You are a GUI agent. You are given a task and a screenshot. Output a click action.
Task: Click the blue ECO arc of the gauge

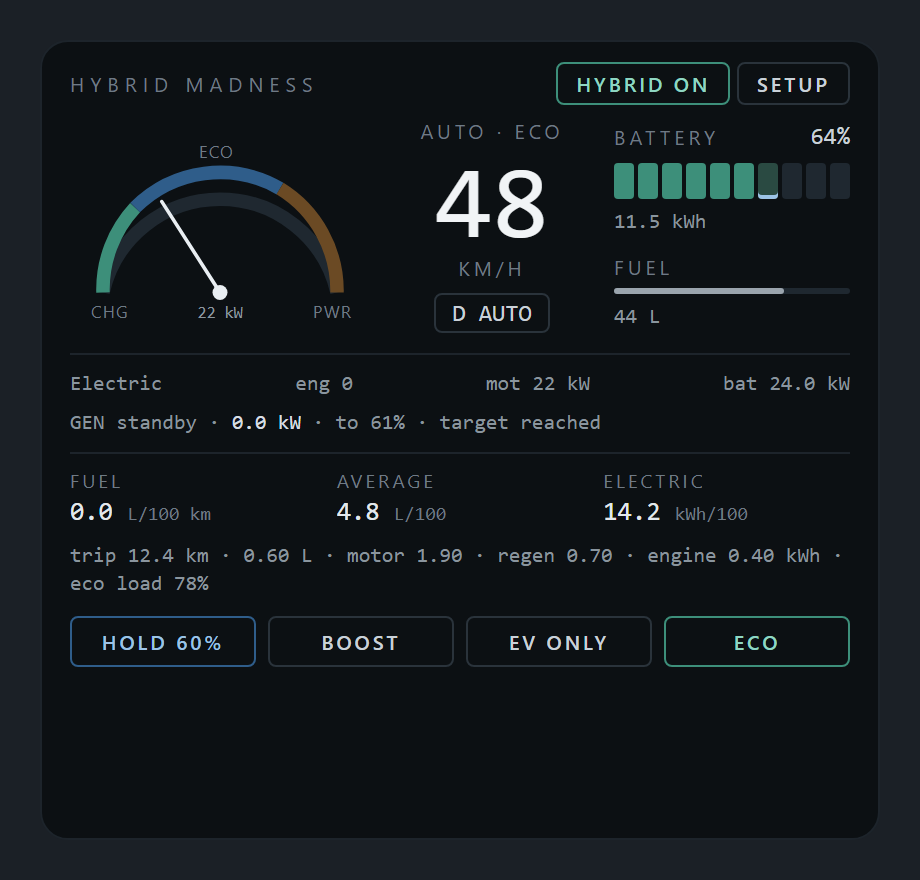pos(207,174)
